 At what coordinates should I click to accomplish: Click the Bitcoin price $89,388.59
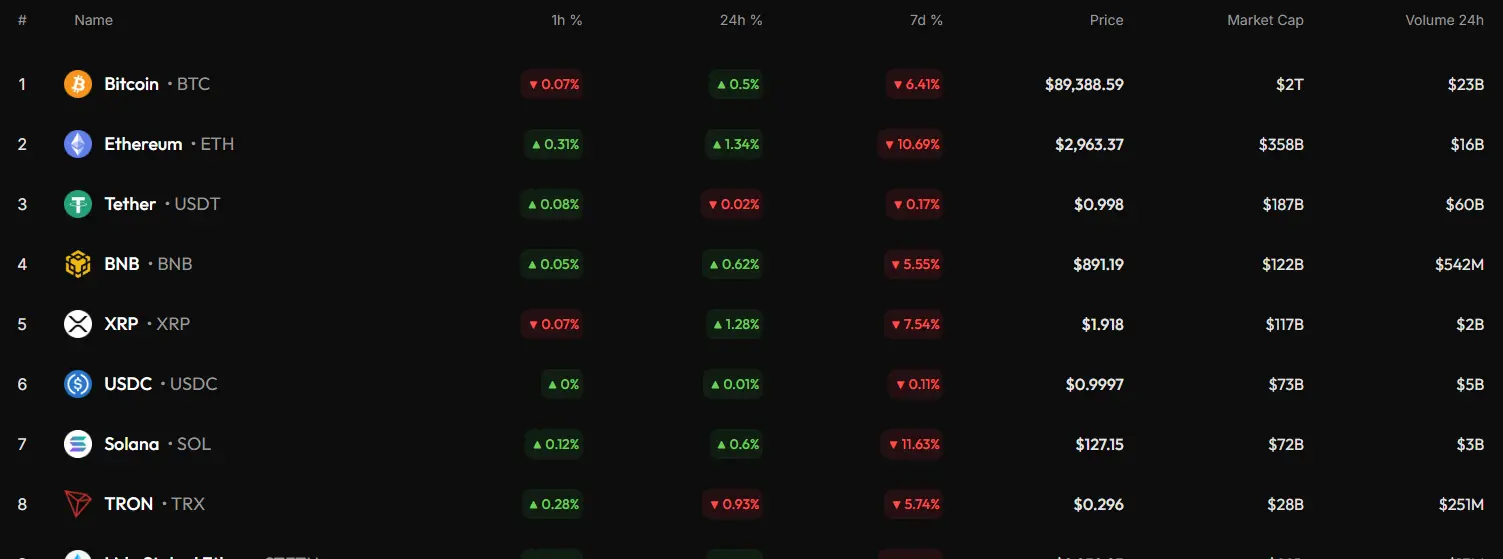tap(1084, 84)
